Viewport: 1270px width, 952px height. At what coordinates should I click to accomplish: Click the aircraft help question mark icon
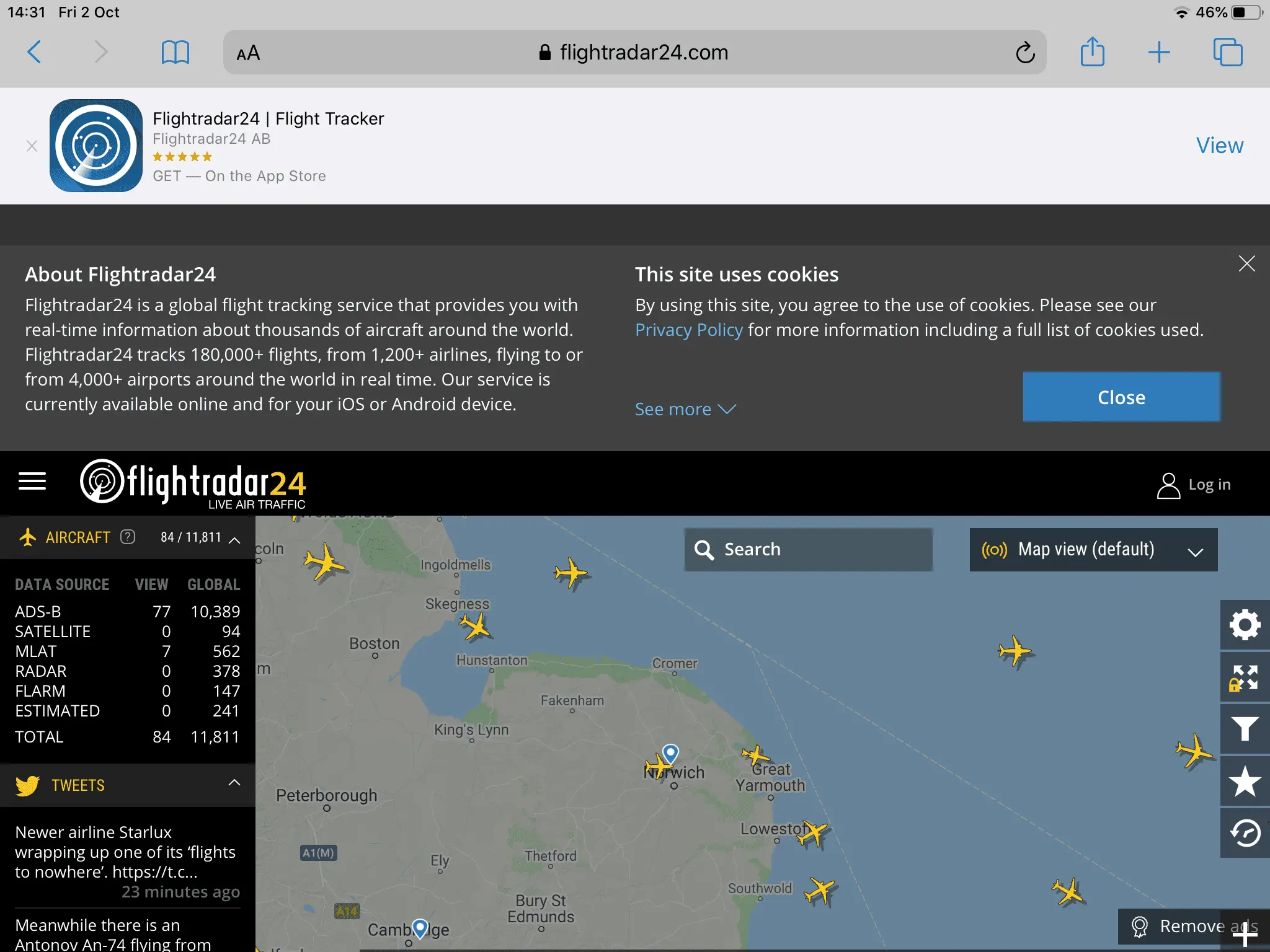128,537
